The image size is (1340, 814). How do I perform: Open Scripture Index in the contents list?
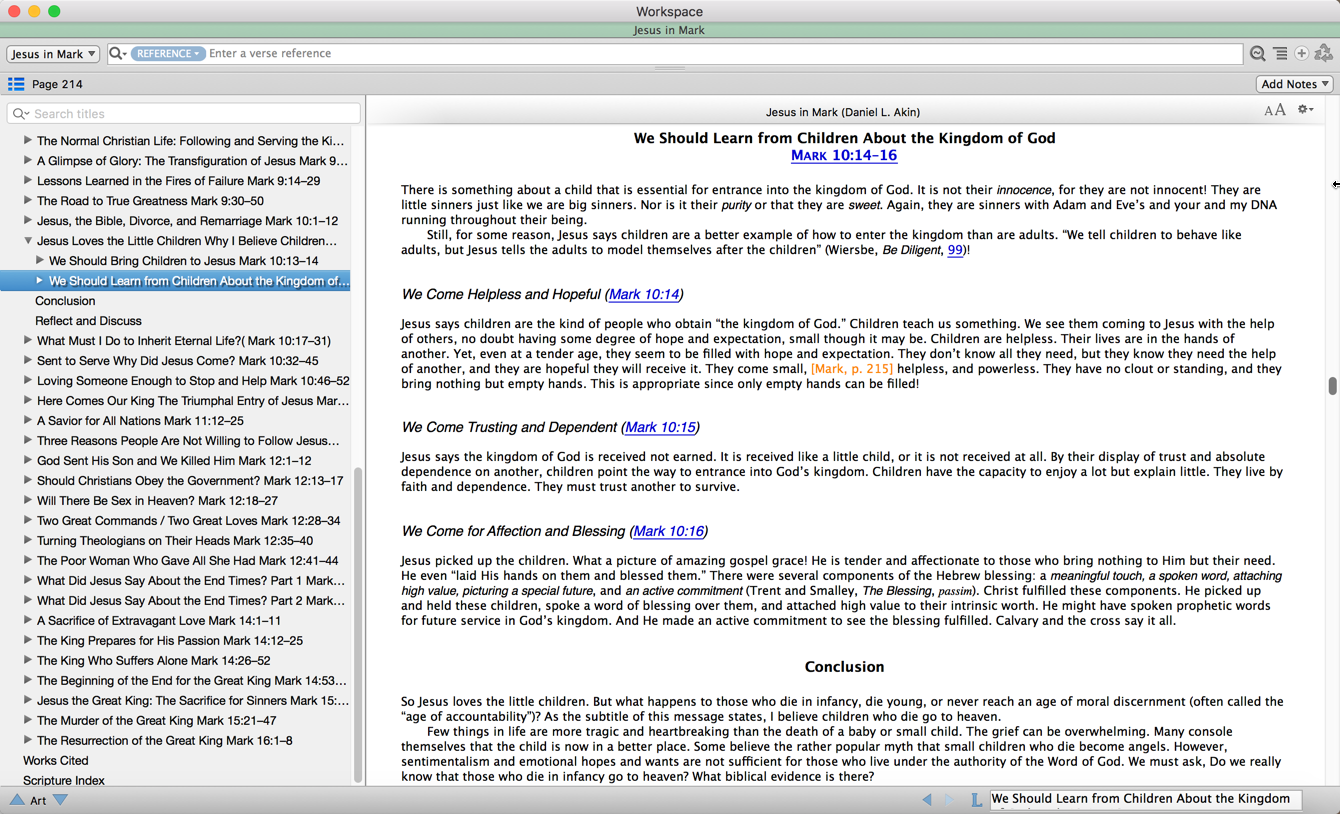click(63, 781)
